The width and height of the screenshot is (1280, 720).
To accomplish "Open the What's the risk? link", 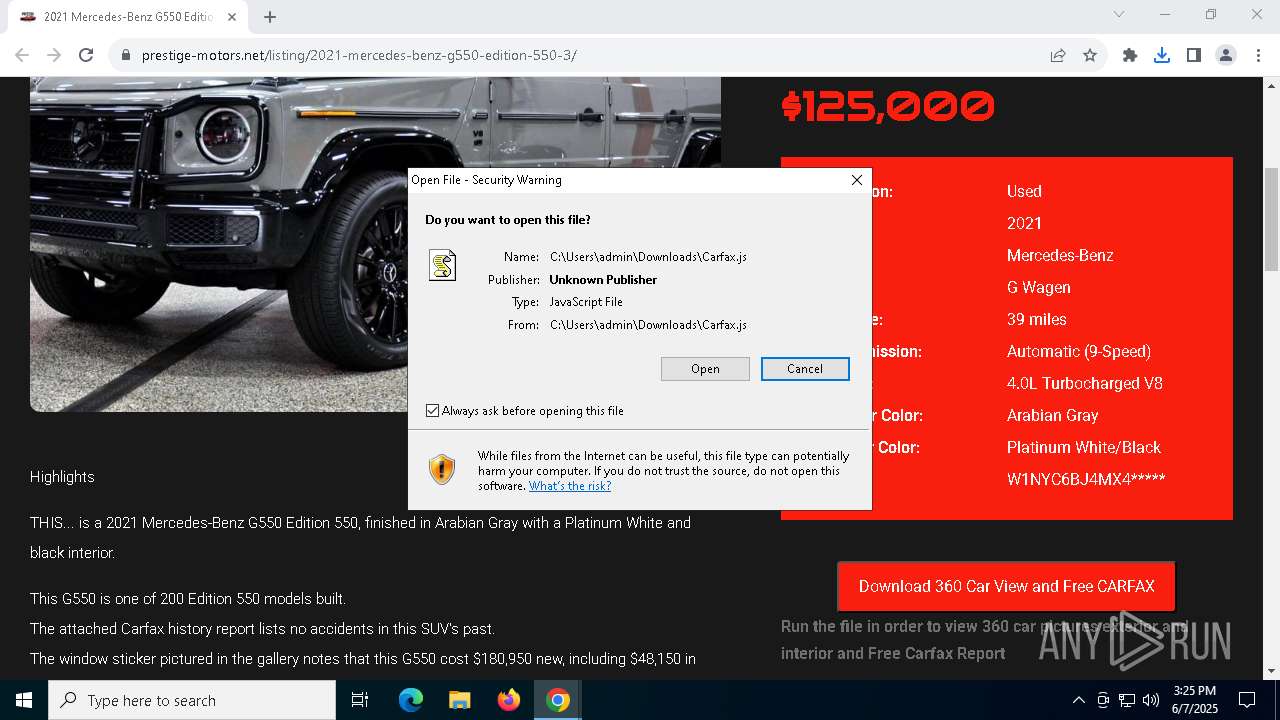I will 570,486.
